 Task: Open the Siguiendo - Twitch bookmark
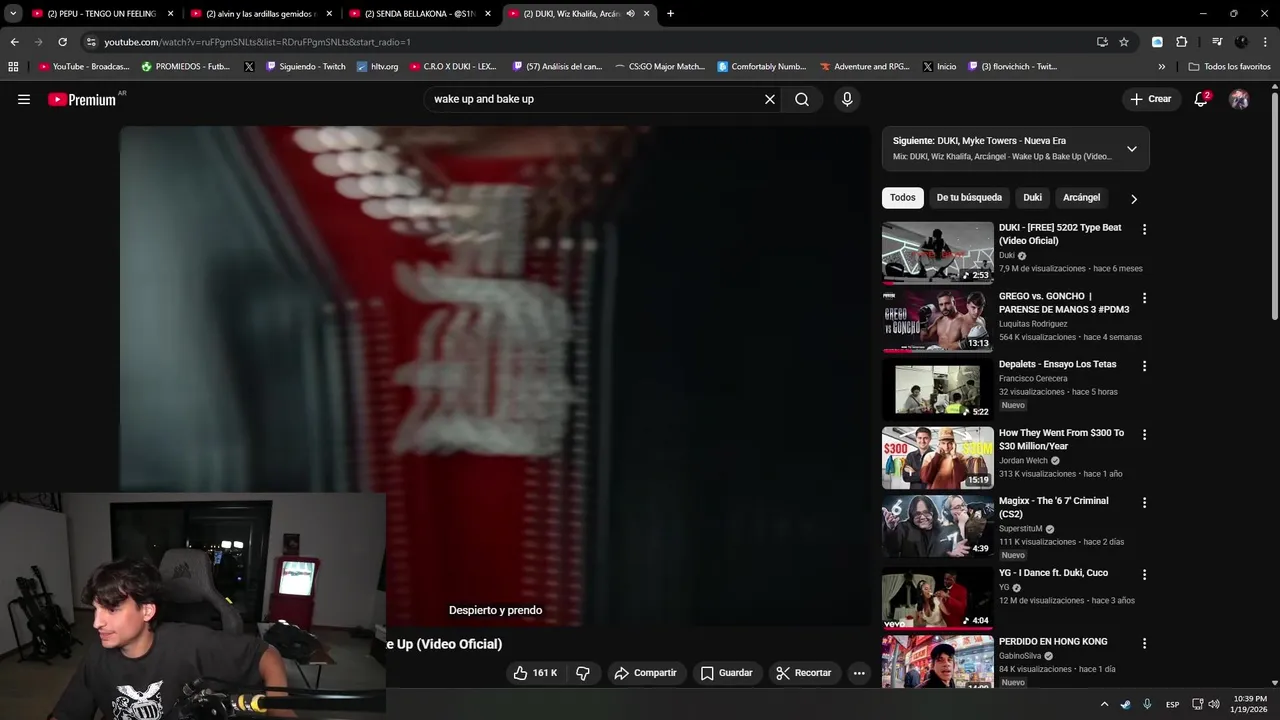(305, 67)
